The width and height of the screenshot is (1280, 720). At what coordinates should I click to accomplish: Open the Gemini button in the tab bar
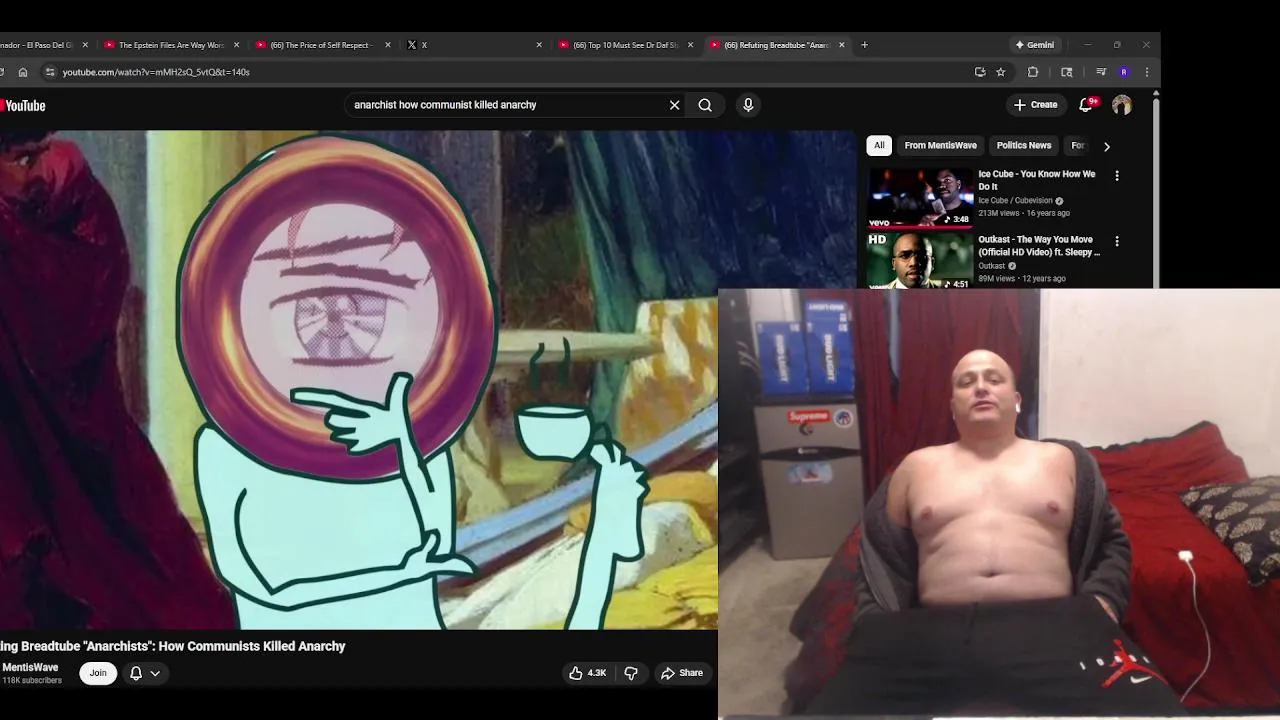pyautogui.click(x=1035, y=45)
